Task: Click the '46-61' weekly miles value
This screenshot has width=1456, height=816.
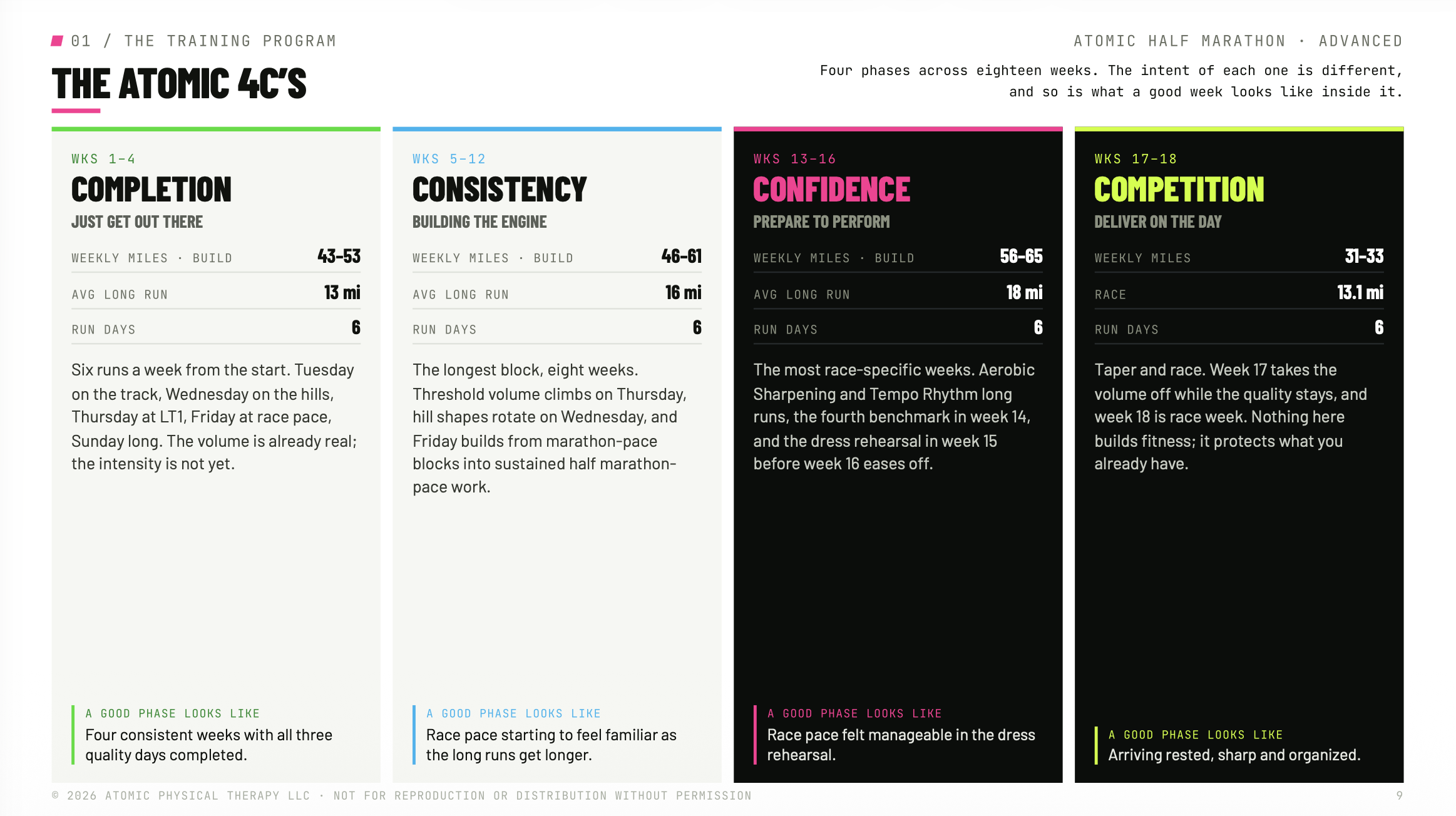Action: coord(682,257)
